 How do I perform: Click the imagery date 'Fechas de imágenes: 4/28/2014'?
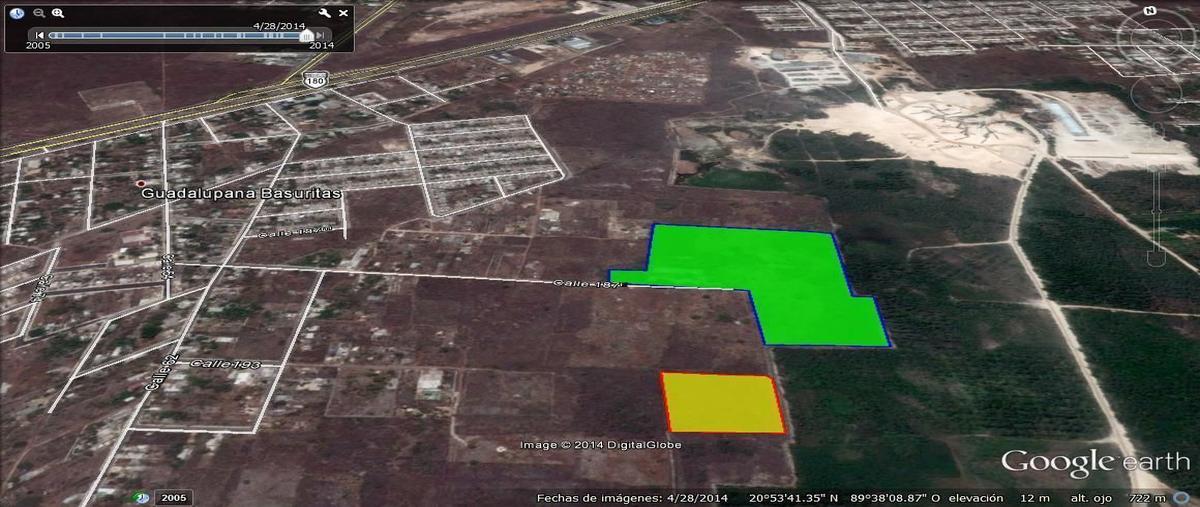click(x=632, y=498)
